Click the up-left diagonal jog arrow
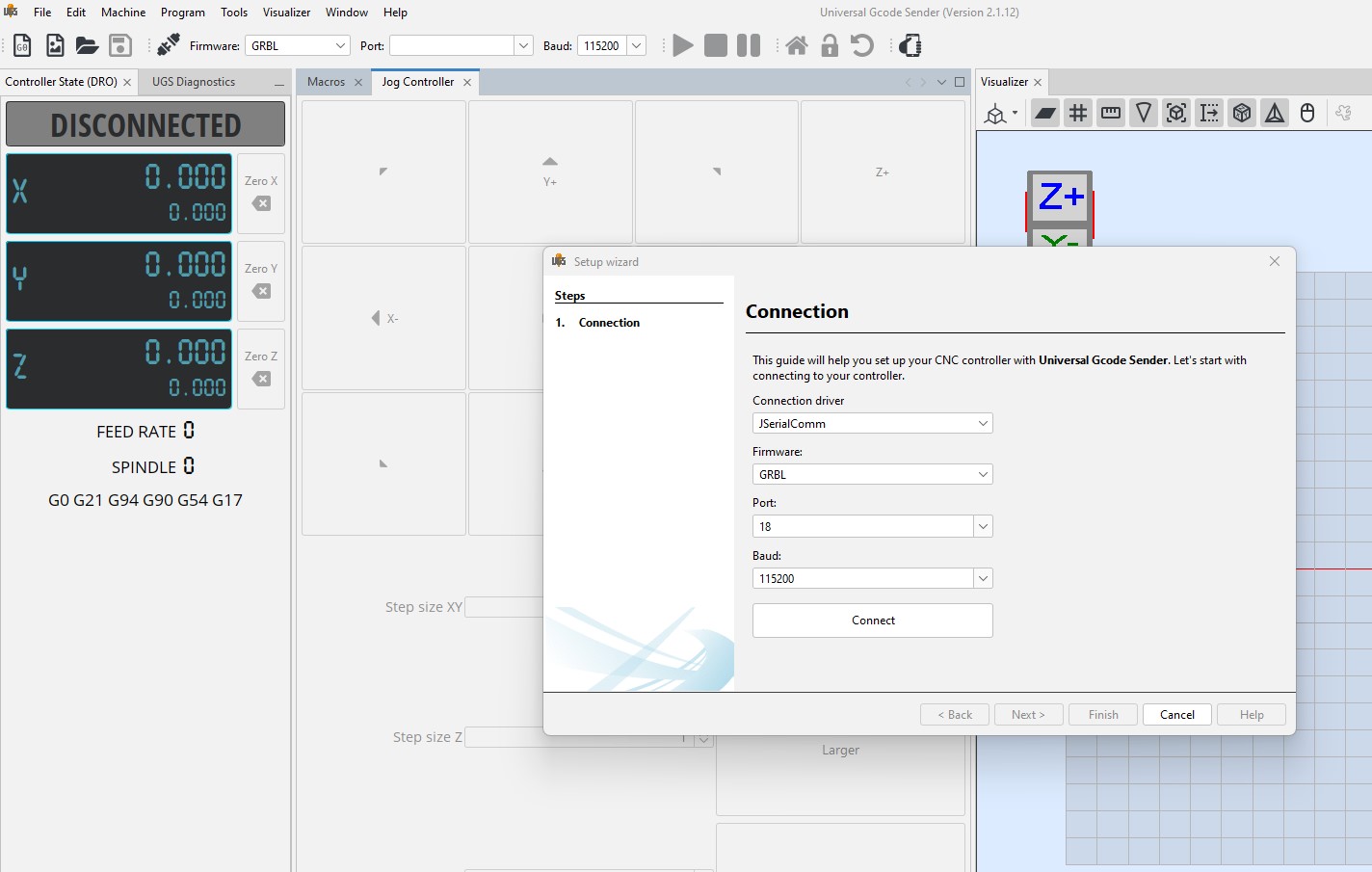 (384, 172)
